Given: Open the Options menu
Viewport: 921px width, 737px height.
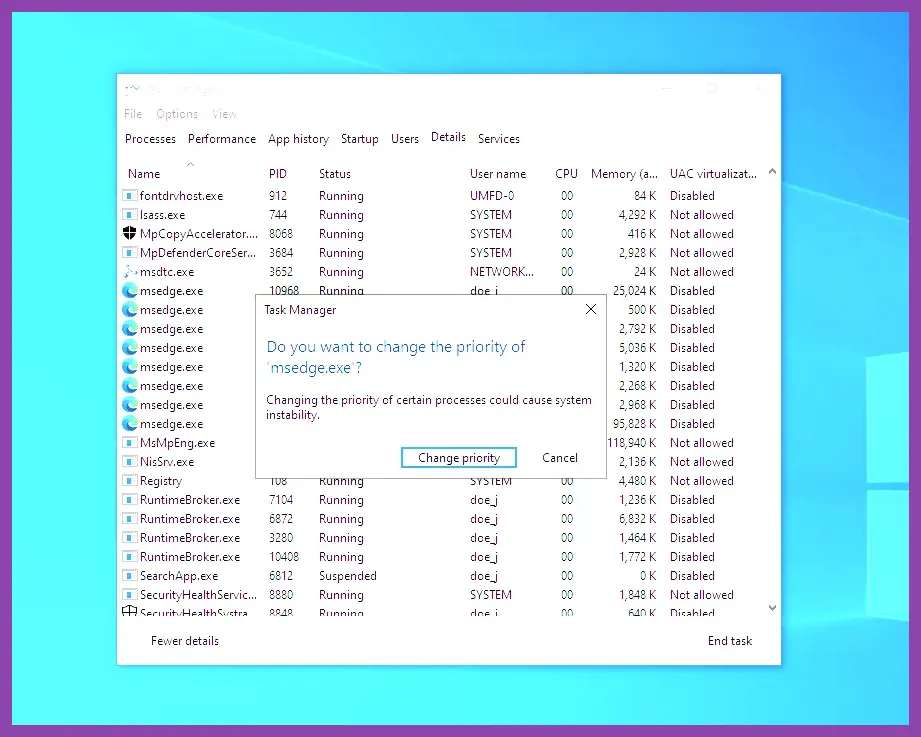Looking at the screenshot, I should (177, 114).
